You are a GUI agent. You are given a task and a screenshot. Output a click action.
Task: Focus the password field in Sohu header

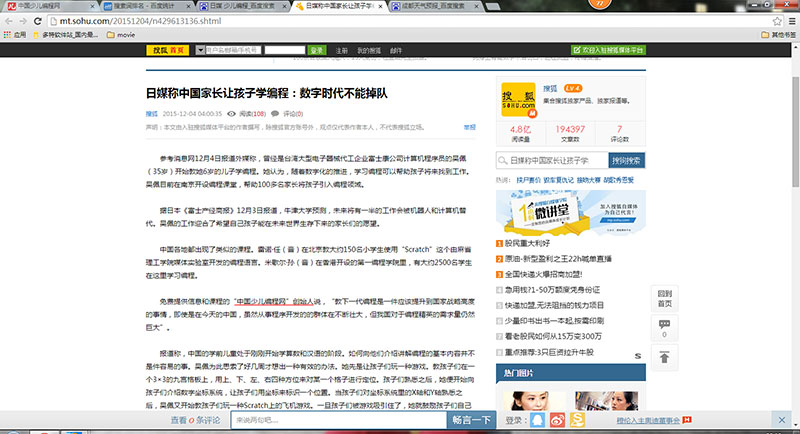285,50
